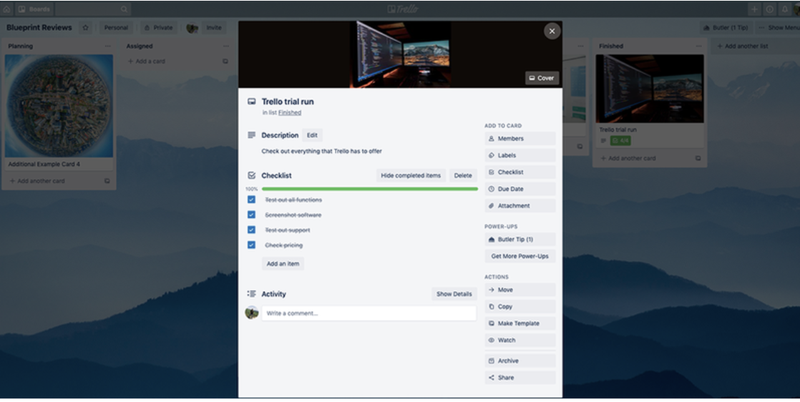Make Template from this card
This screenshot has width=800, height=402.
[x=520, y=323]
